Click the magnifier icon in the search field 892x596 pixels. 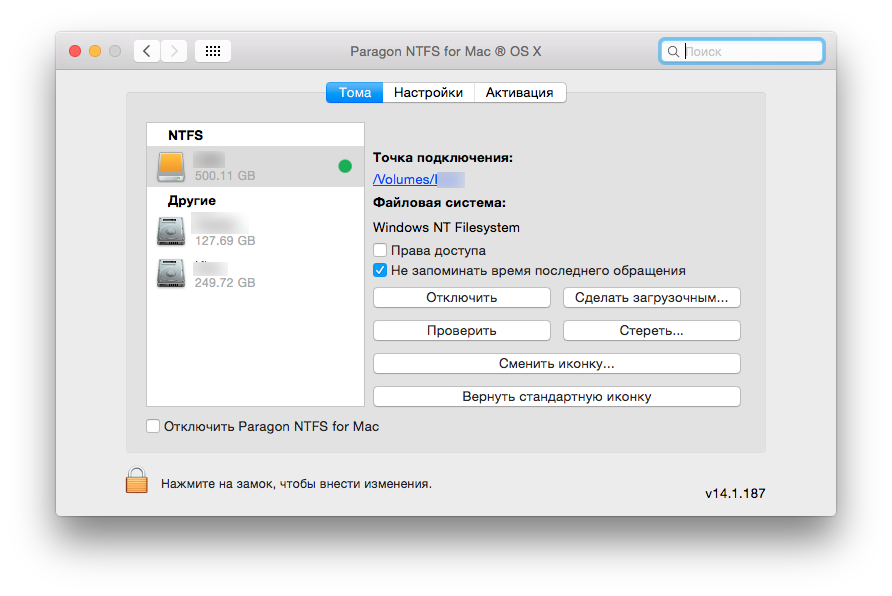(x=674, y=51)
